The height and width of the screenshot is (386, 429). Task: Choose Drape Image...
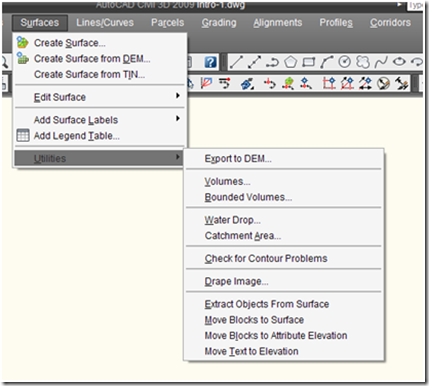point(284,281)
